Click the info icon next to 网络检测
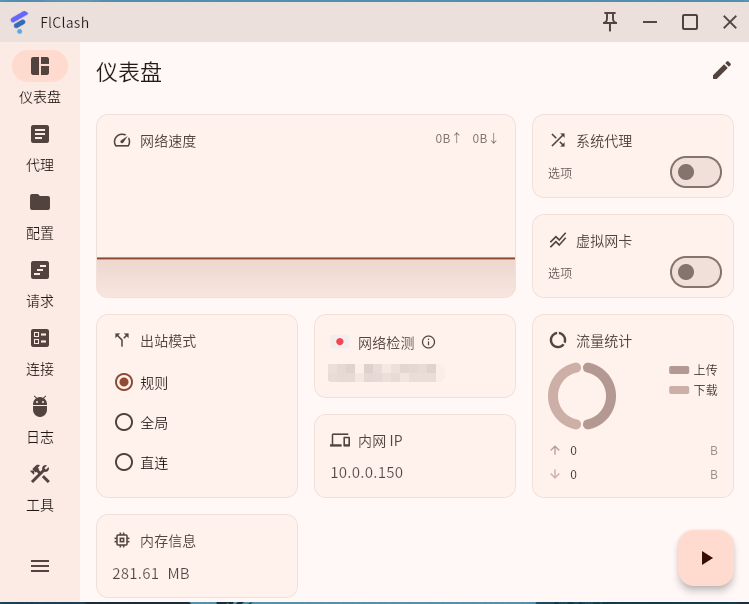The height and width of the screenshot is (604, 749). 428,342
